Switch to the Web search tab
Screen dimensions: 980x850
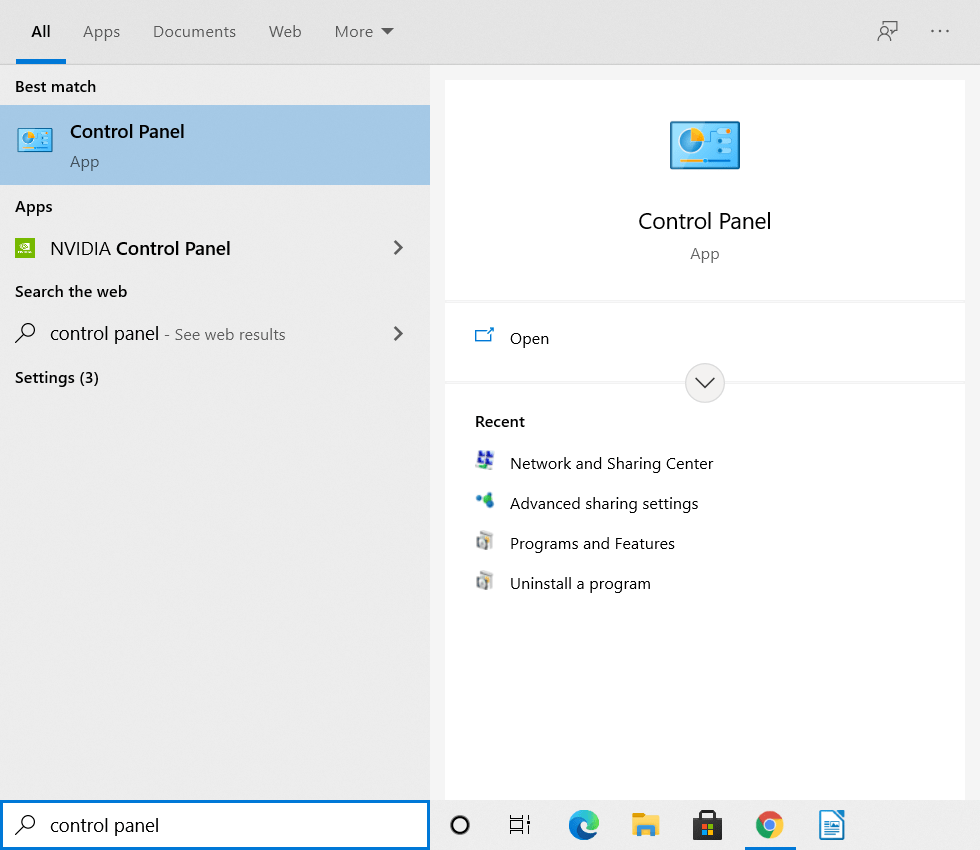(x=285, y=31)
